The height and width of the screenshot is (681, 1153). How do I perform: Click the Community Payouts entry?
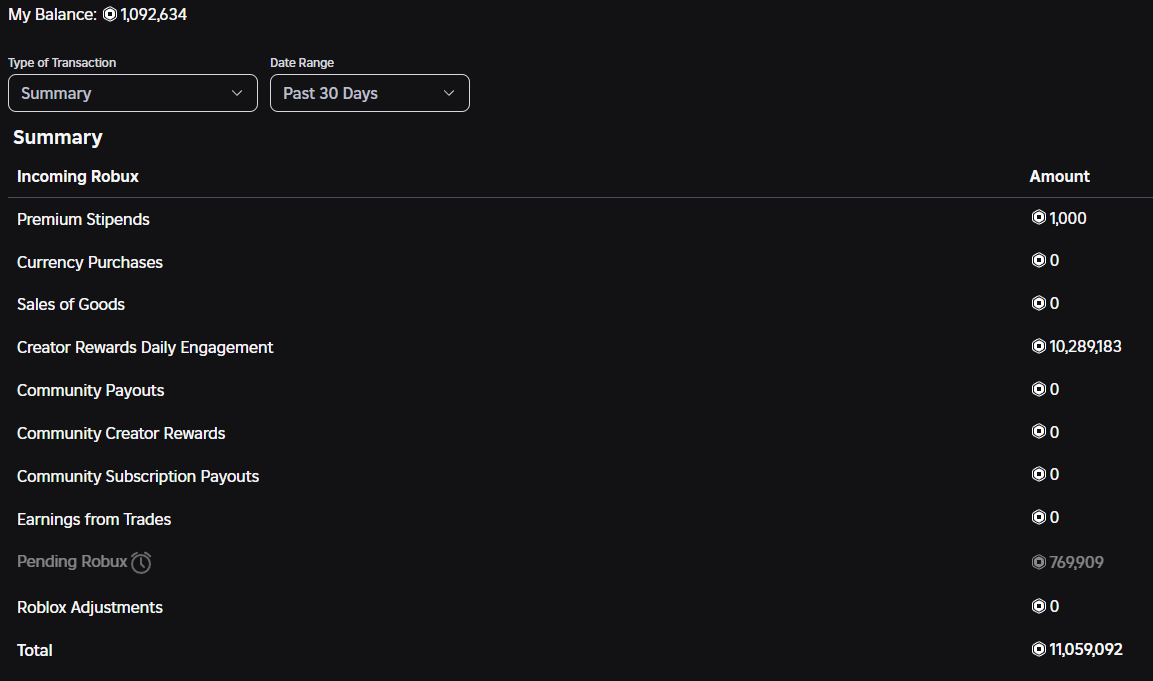pyautogui.click(x=90, y=390)
